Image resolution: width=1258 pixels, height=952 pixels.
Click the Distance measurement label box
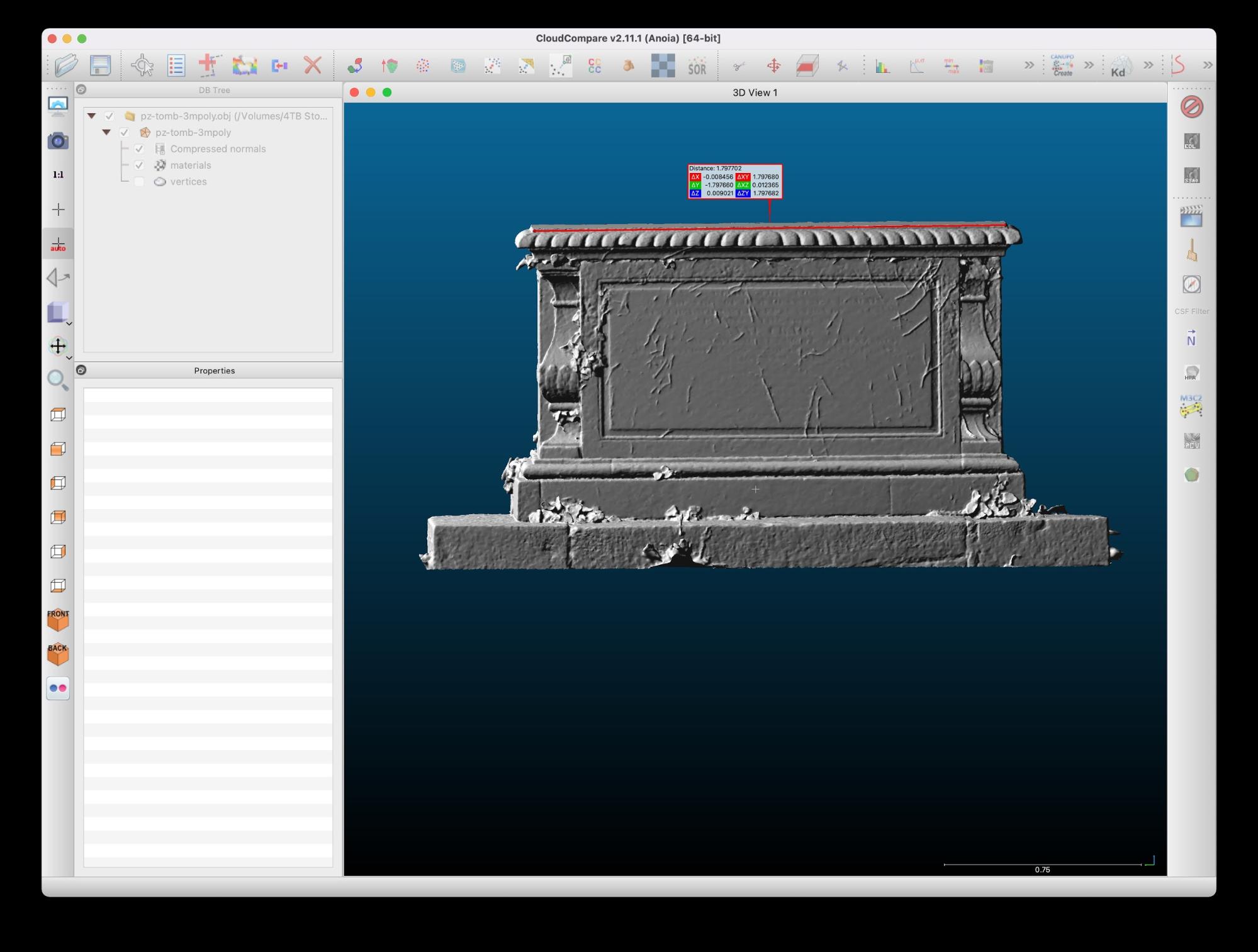click(734, 181)
